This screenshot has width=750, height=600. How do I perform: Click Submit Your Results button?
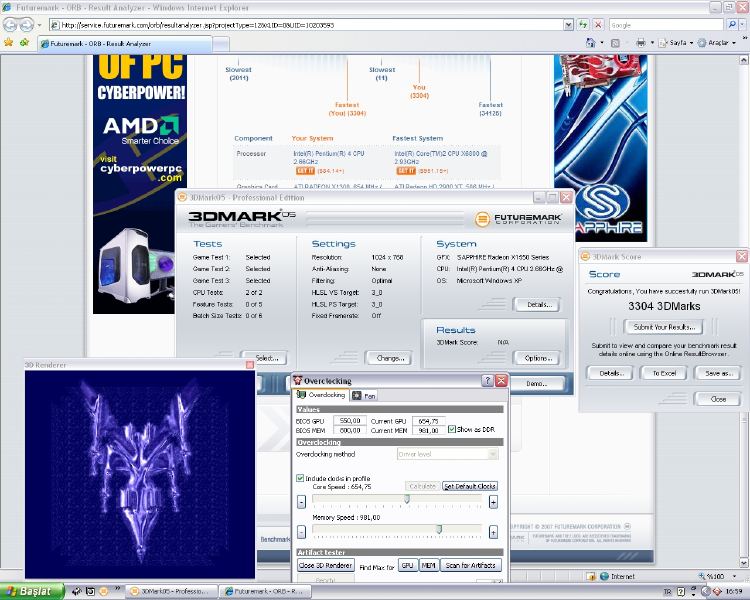[x=664, y=327]
